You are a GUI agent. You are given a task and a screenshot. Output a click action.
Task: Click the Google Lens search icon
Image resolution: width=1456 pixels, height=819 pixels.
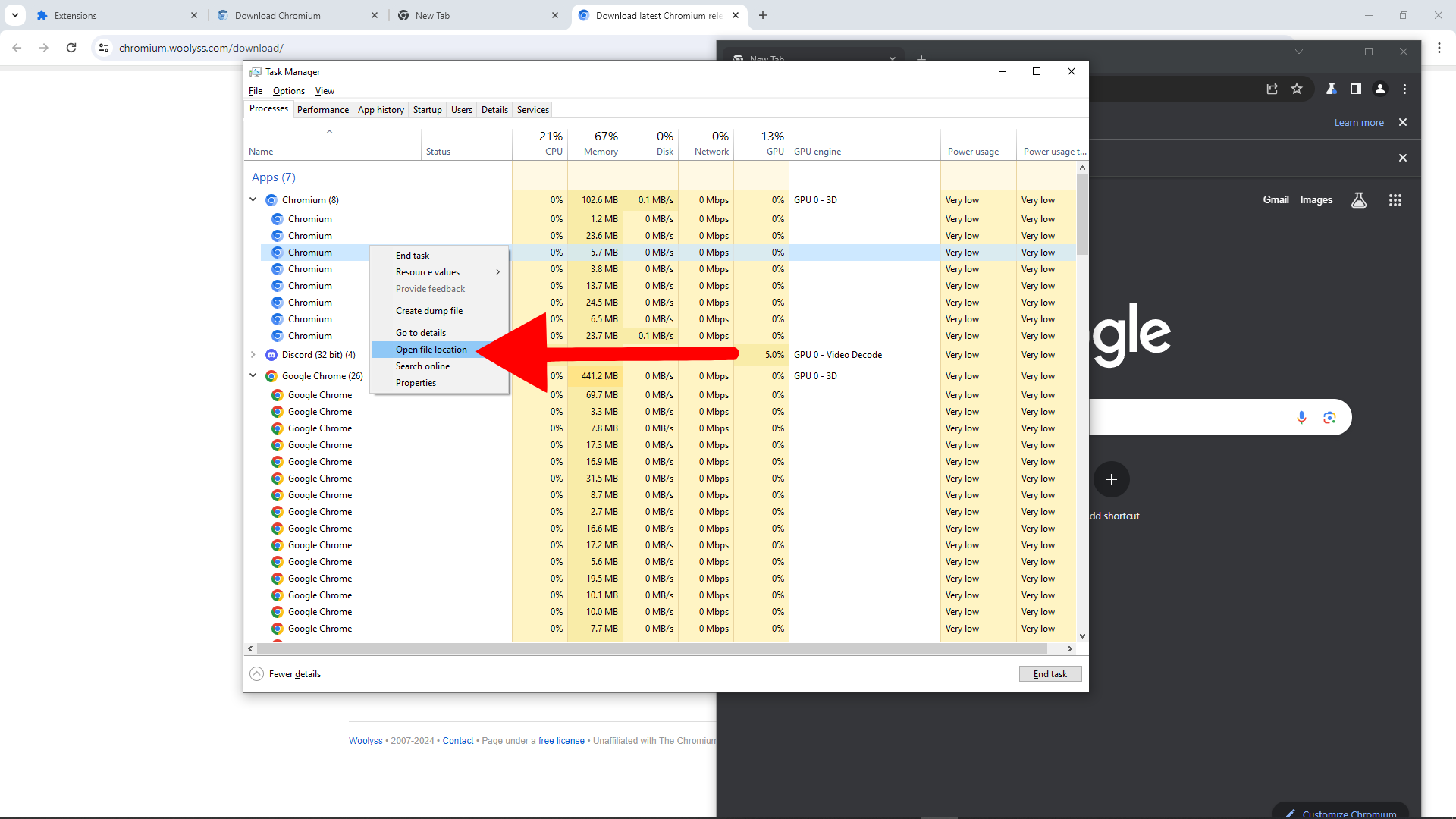[1329, 417]
